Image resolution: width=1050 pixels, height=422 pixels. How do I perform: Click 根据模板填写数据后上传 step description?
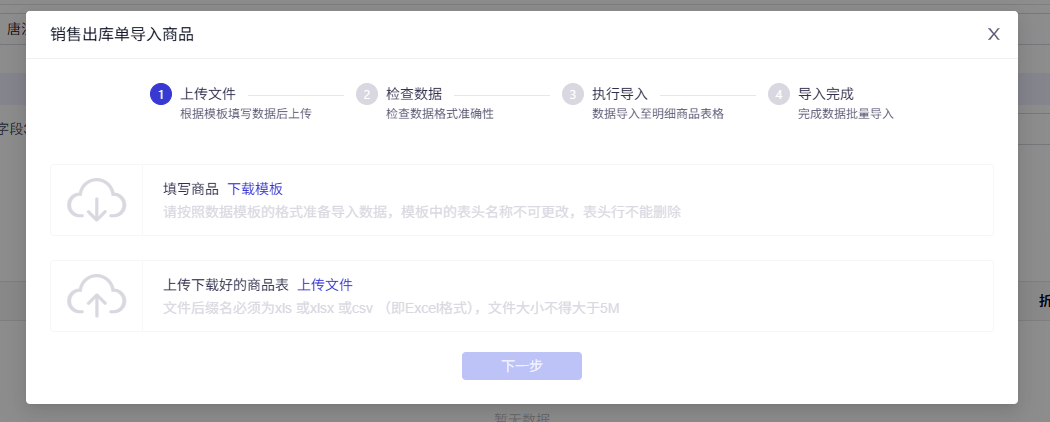tap(246, 114)
